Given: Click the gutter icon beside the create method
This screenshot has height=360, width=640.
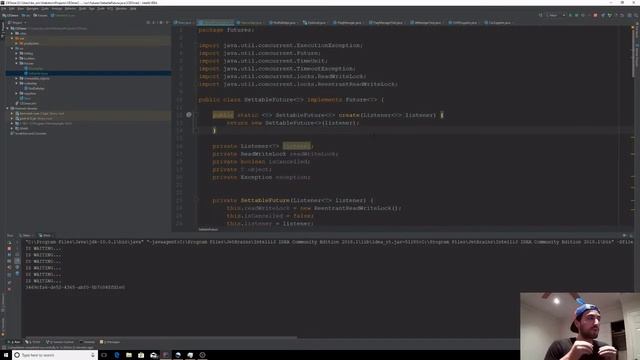Looking at the screenshot, I should click(x=189, y=115).
